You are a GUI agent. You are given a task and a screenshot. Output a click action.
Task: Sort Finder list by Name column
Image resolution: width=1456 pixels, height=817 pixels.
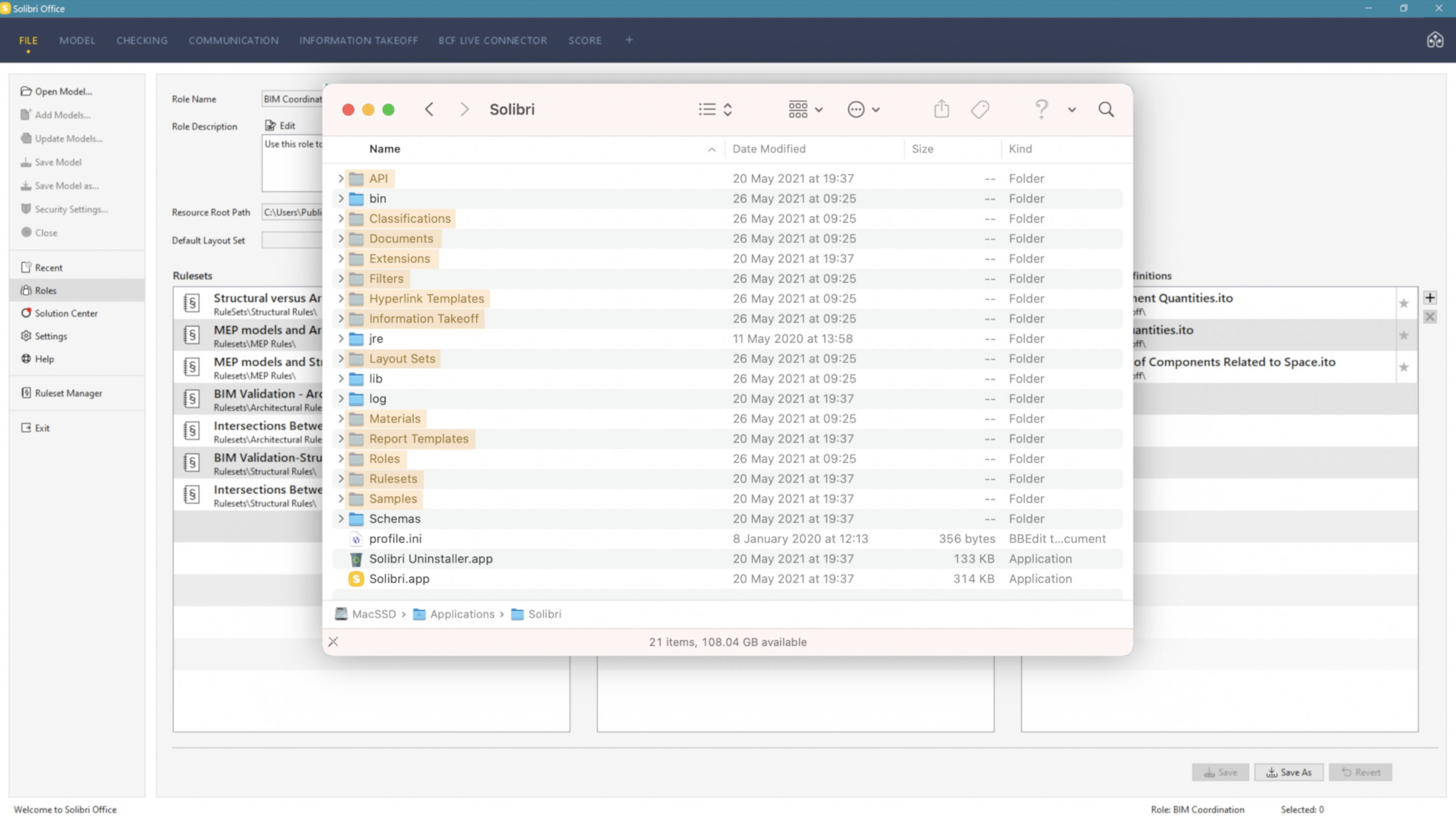pyautogui.click(x=384, y=148)
